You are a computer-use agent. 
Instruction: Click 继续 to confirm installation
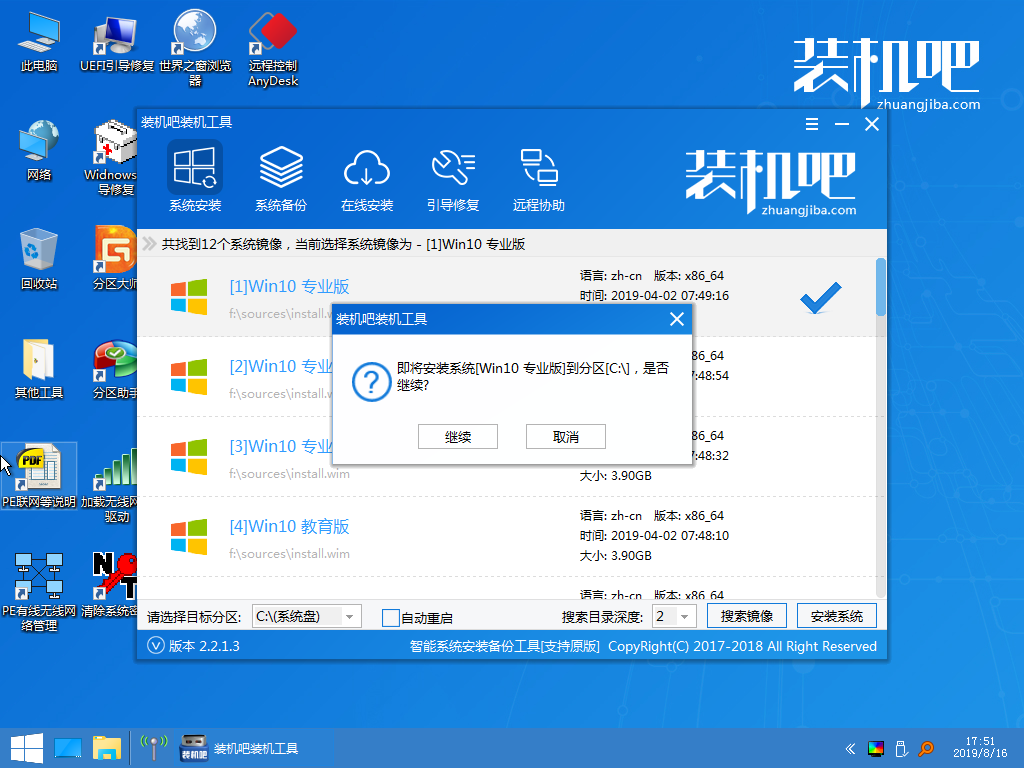[458, 437]
